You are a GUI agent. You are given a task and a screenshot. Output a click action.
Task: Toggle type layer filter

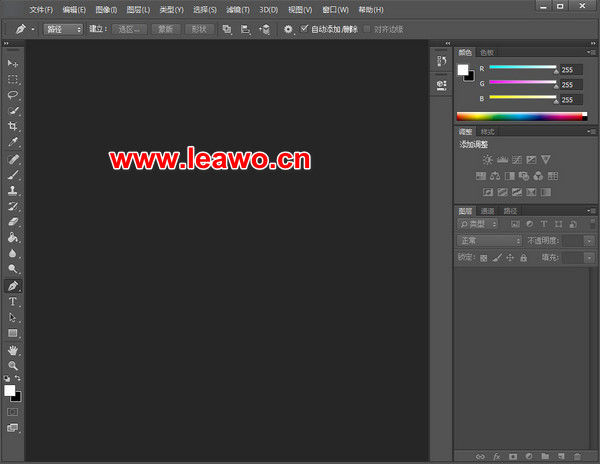(544, 224)
